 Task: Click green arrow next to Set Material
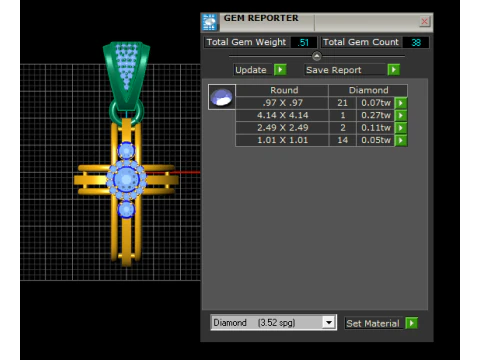411,323
